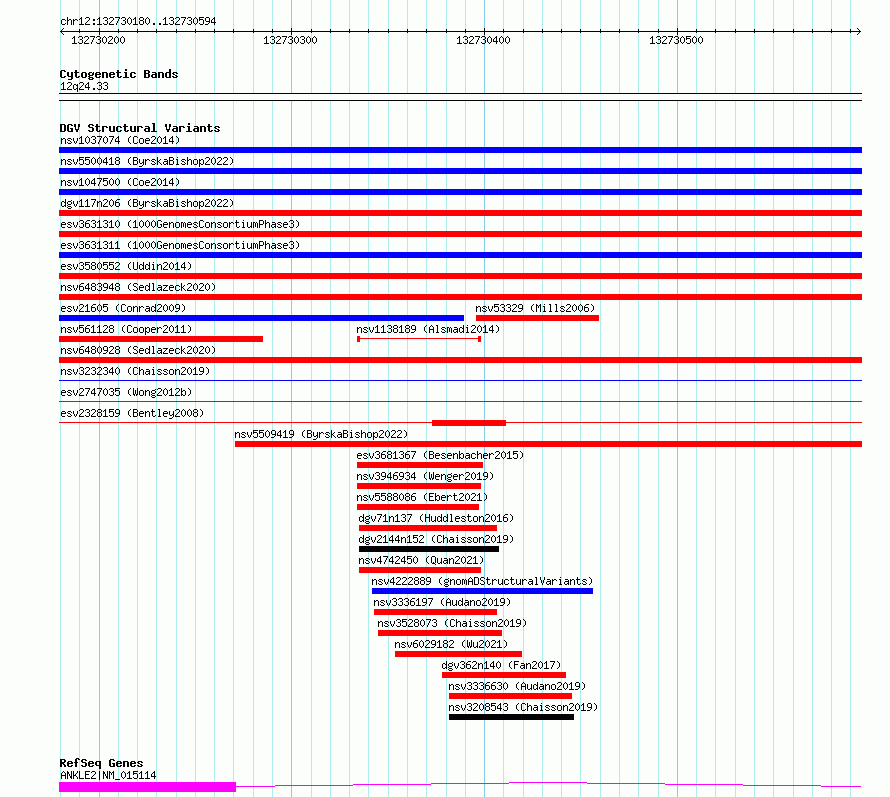The height and width of the screenshot is (797, 890).
Task: Select the nsv5588086 (Ebert2021) label
Action: (422, 497)
